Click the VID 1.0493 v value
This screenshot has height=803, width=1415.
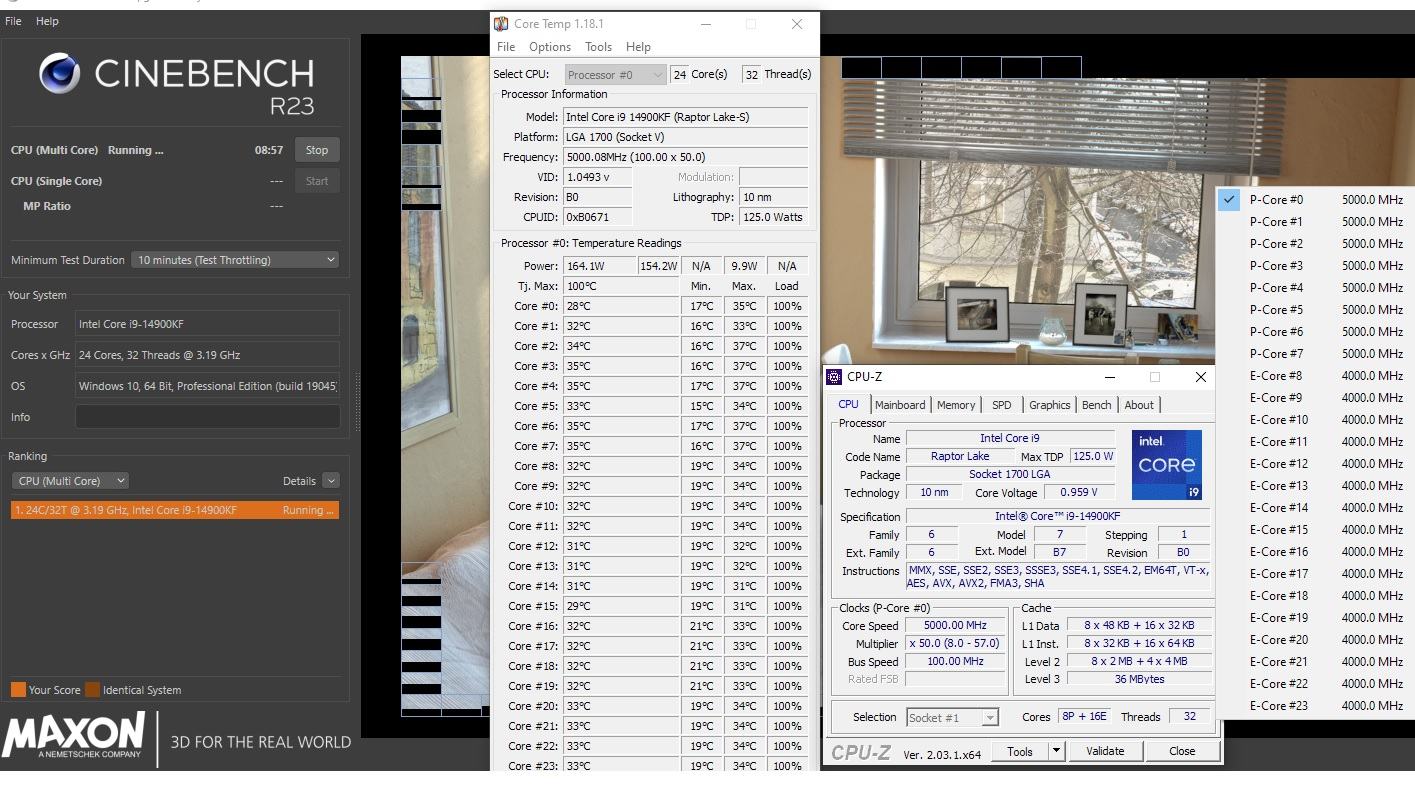[599, 177]
